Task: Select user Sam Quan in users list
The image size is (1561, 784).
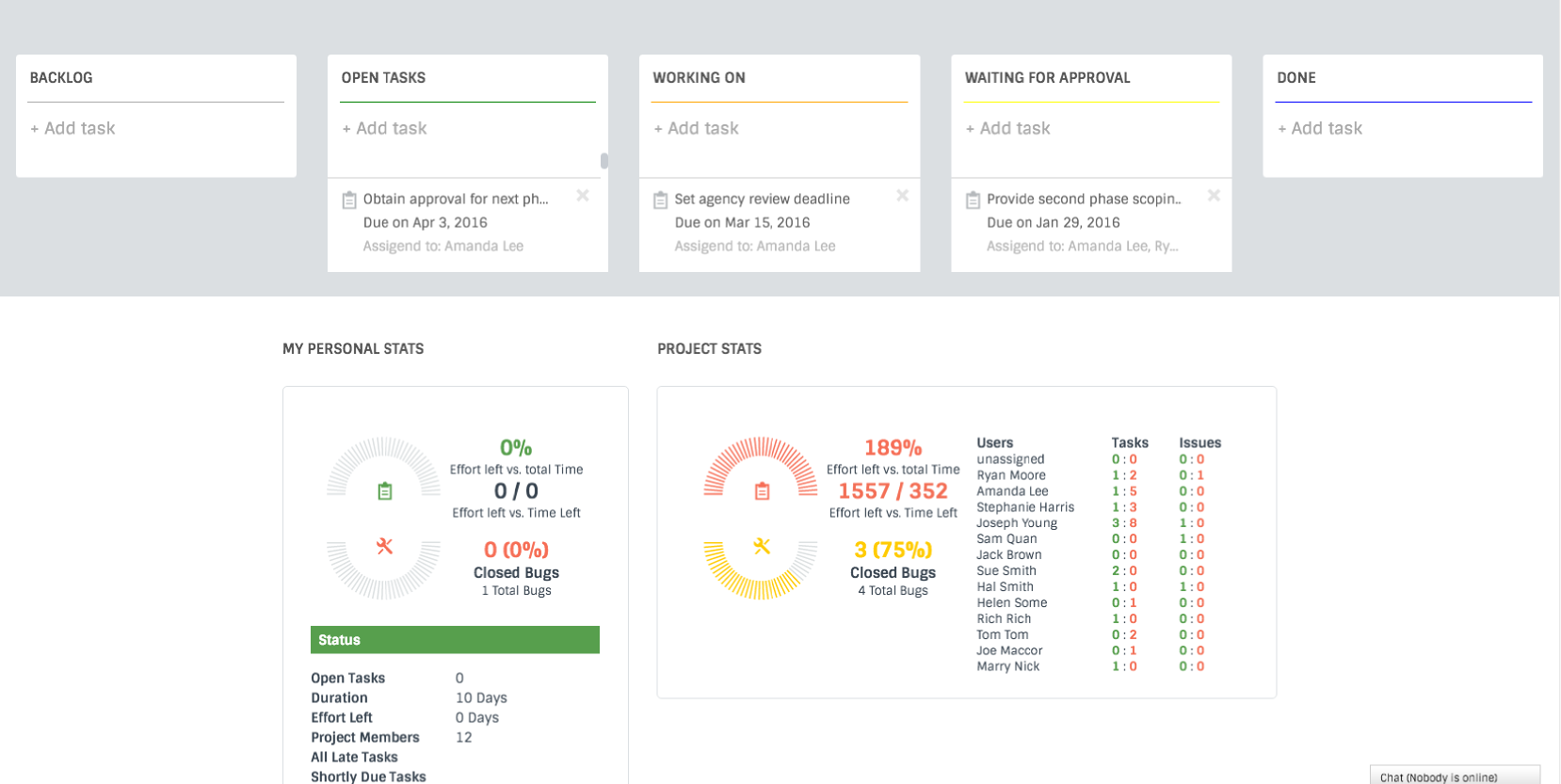Action: [1006, 539]
